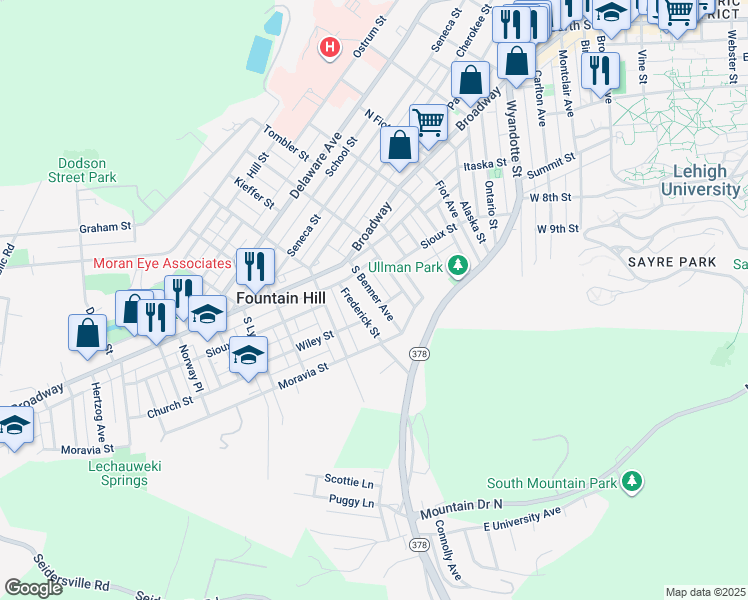Image resolution: width=748 pixels, height=600 pixels.
Task: Click the Ullman Park text label
Action: tap(405, 267)
